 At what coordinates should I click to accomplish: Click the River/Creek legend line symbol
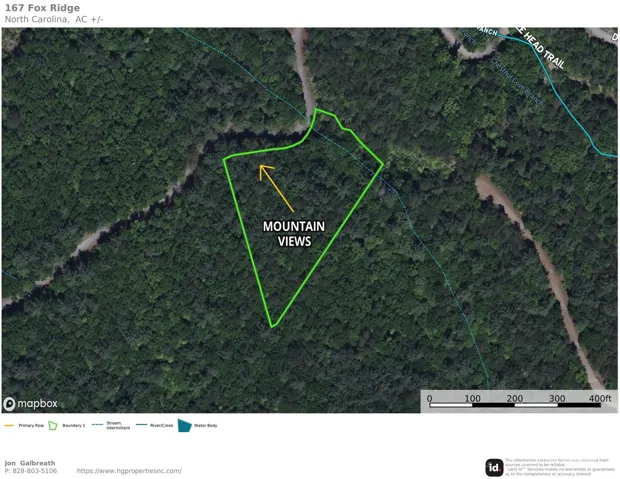click(141, 425)
